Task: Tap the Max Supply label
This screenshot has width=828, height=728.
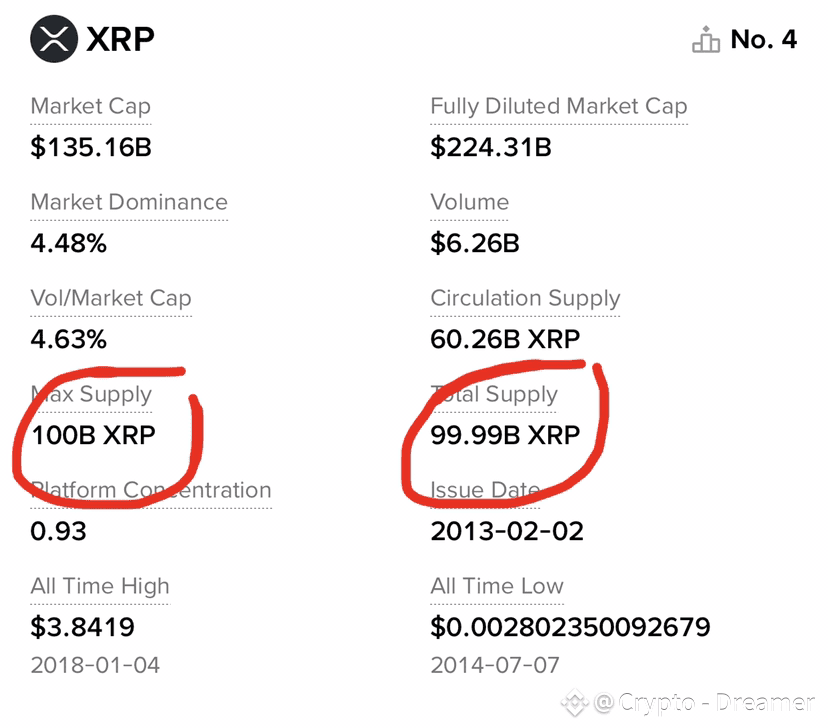Action: 91,395
